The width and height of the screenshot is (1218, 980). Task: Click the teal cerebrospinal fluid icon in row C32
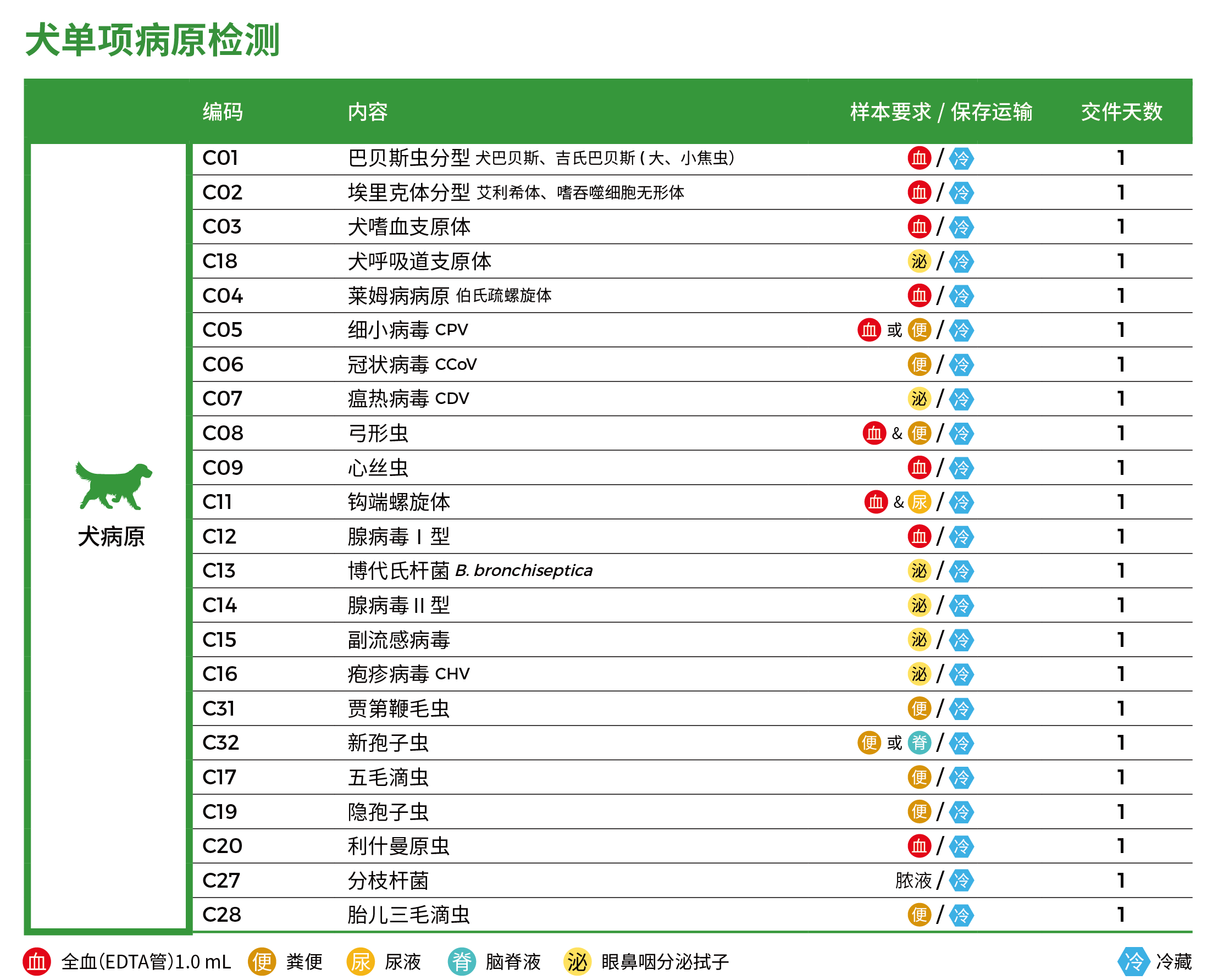[x=919, y=743]
